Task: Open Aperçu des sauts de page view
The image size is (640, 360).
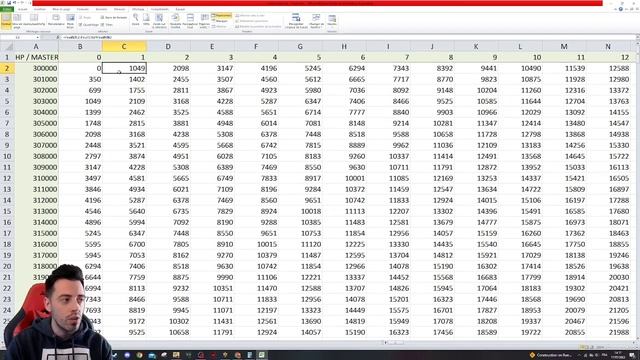Action: 34,21
